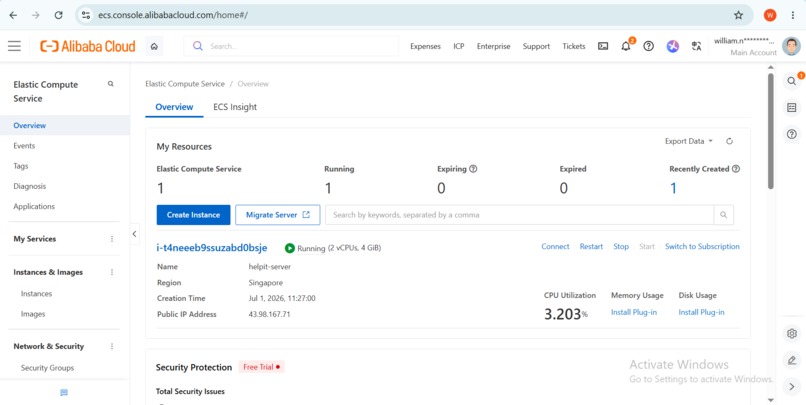The image size is (806, 405).
Task: Focus the keyword search input field
Action: (x=519, y=215)
